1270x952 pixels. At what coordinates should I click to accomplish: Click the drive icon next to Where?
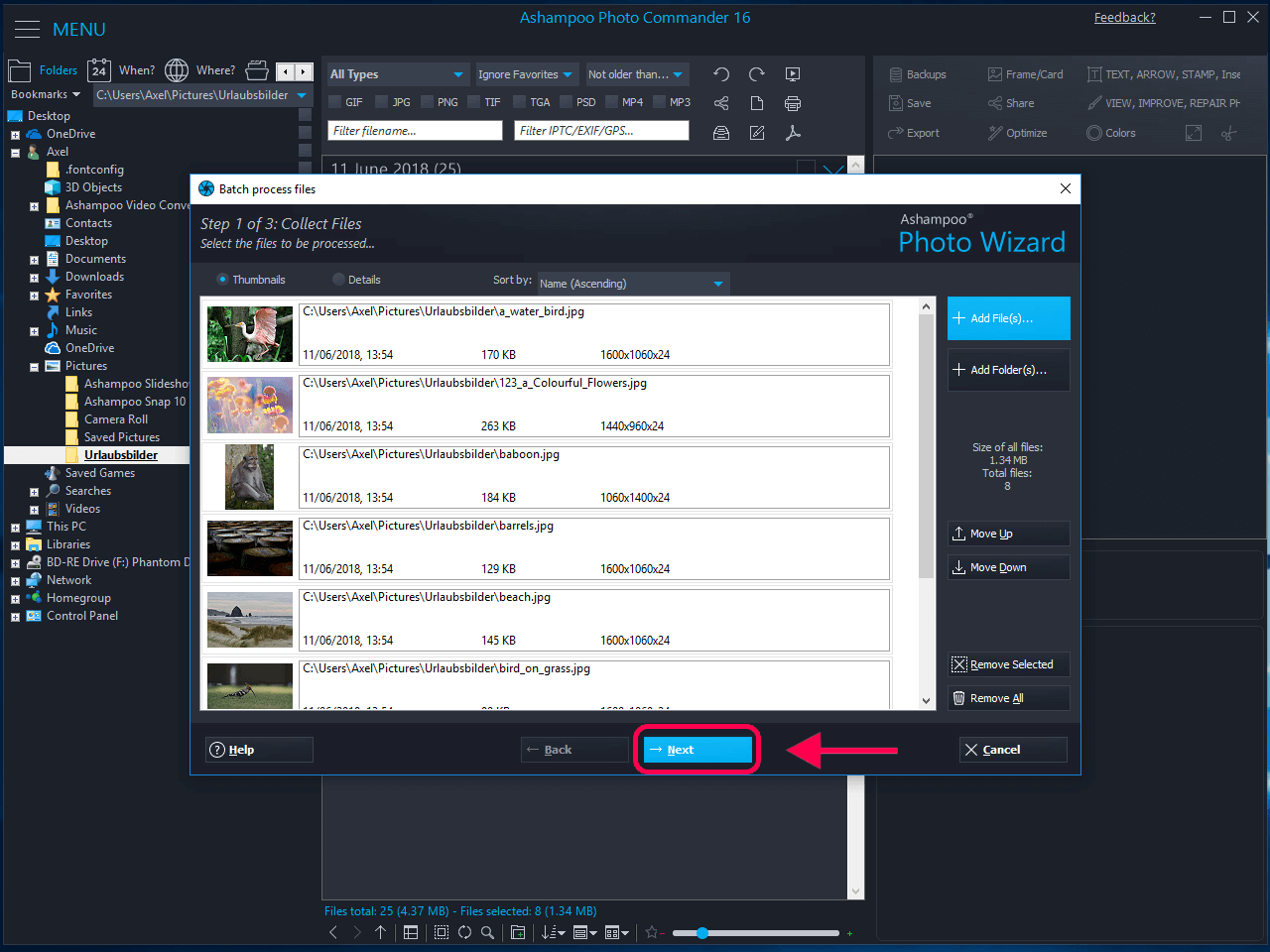tap(257, 70)
